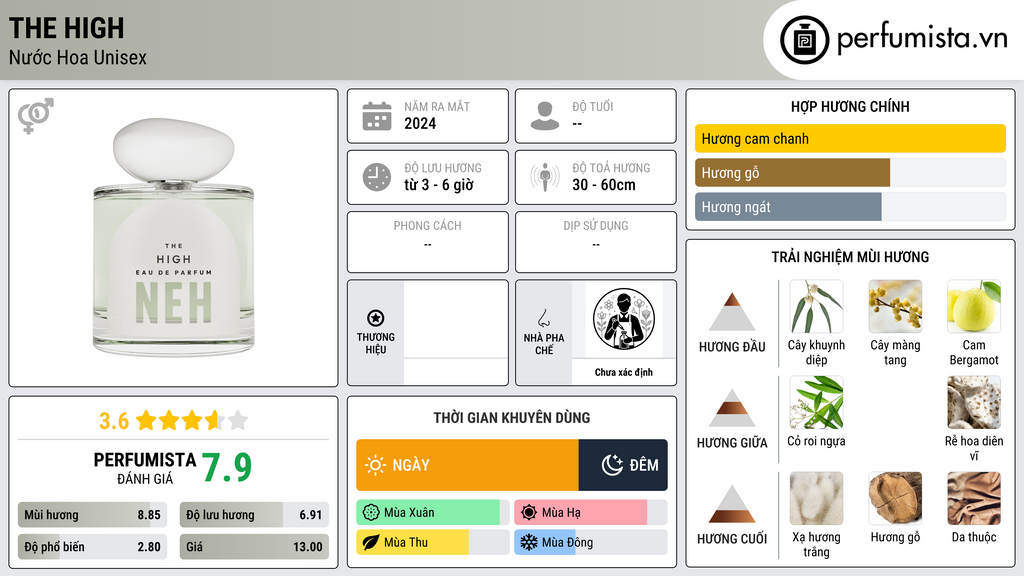The width and height of the screenshot is (1024, 576).
Task: Click the Hương gỗ wood note image
Action: (x=895, y=499)
